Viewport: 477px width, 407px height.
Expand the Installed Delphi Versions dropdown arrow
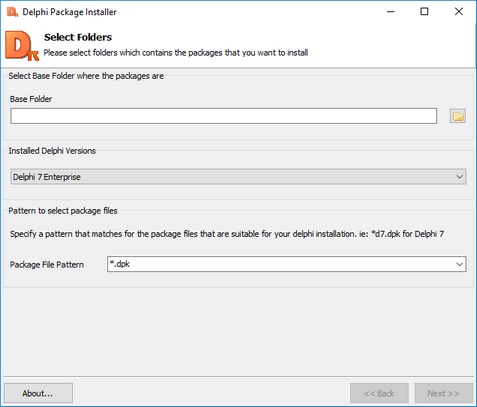(x=459, y=177)
